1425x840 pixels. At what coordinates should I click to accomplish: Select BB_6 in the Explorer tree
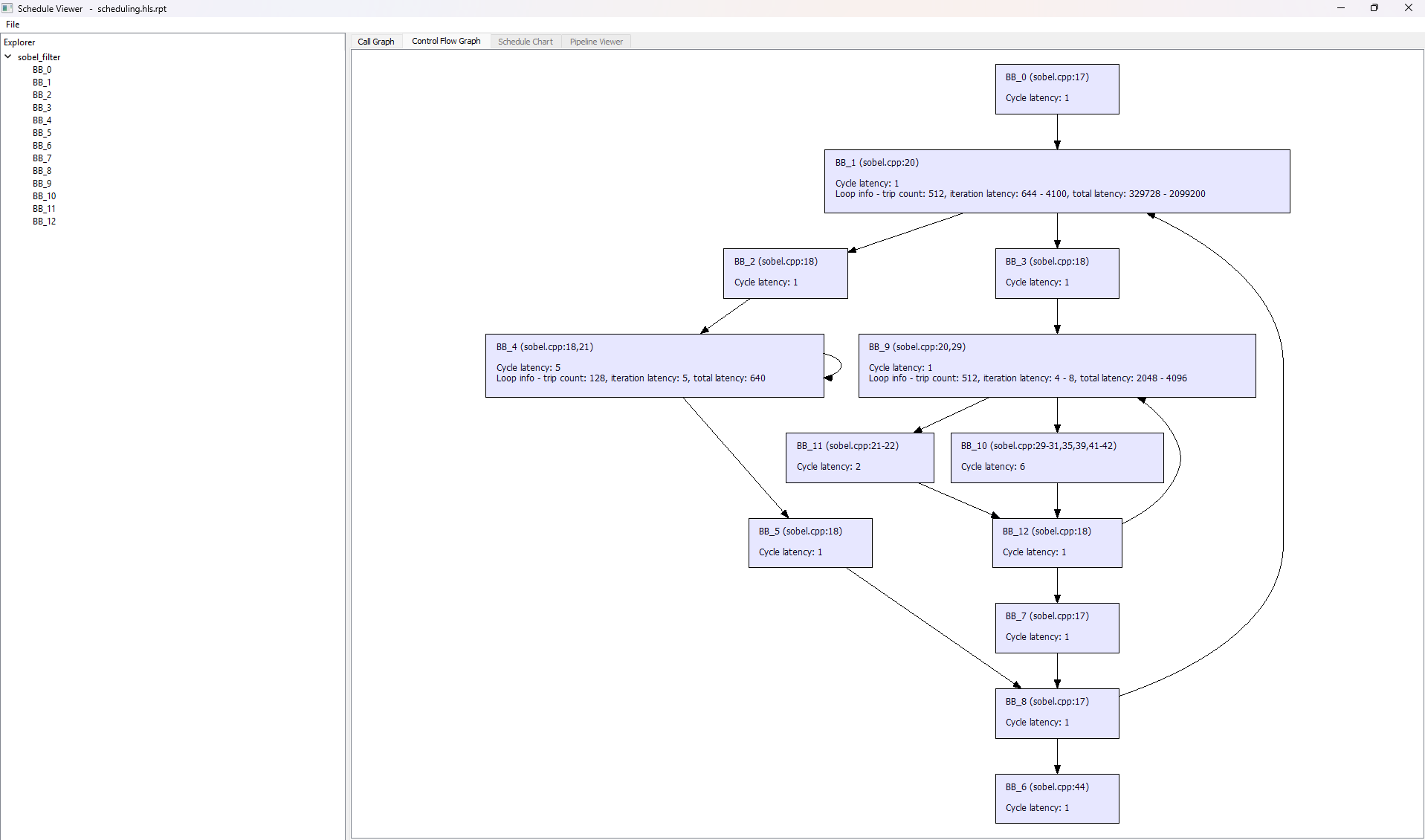coord(42,146)
